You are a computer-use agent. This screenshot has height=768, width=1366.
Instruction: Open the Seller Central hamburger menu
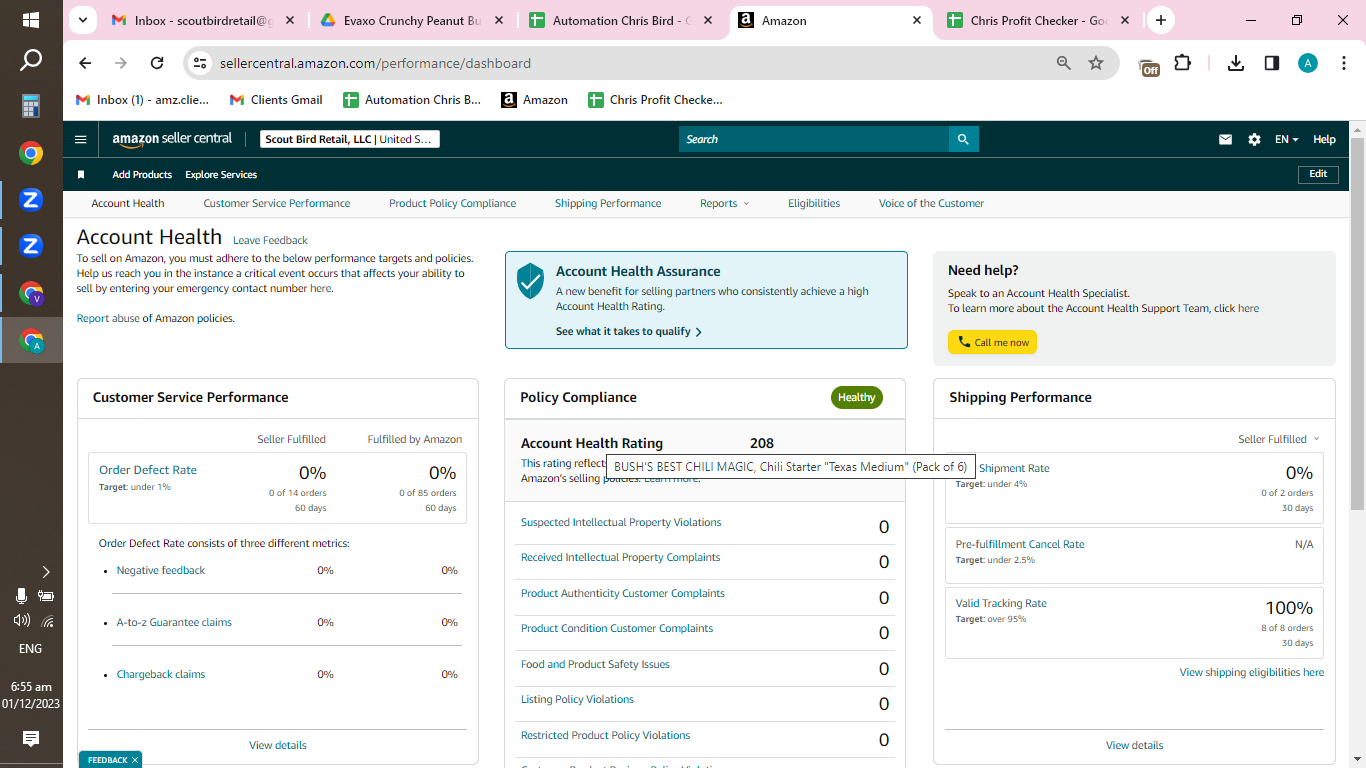click(81, 139)
